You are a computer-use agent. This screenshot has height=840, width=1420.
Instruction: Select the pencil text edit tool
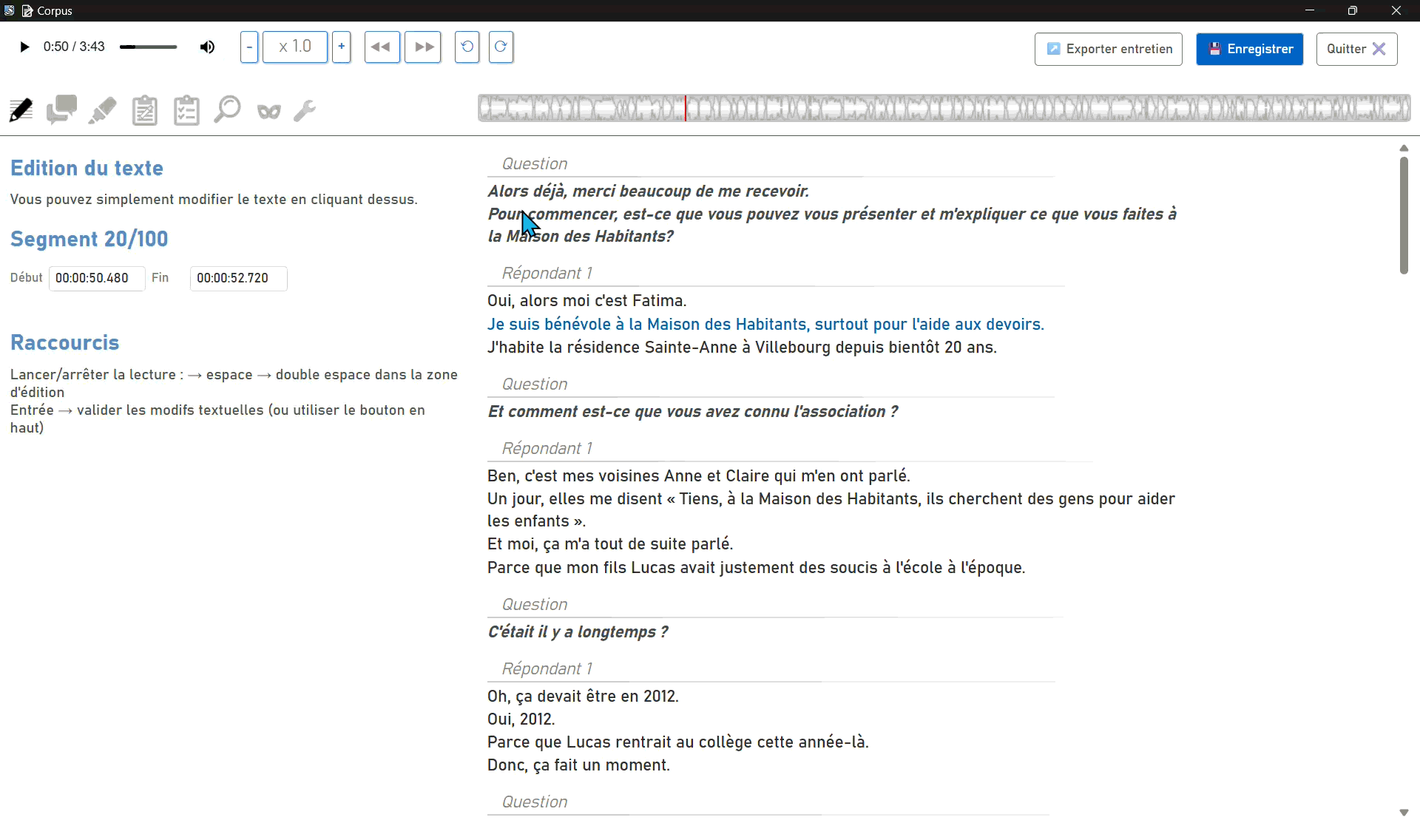tap(21, 111)
